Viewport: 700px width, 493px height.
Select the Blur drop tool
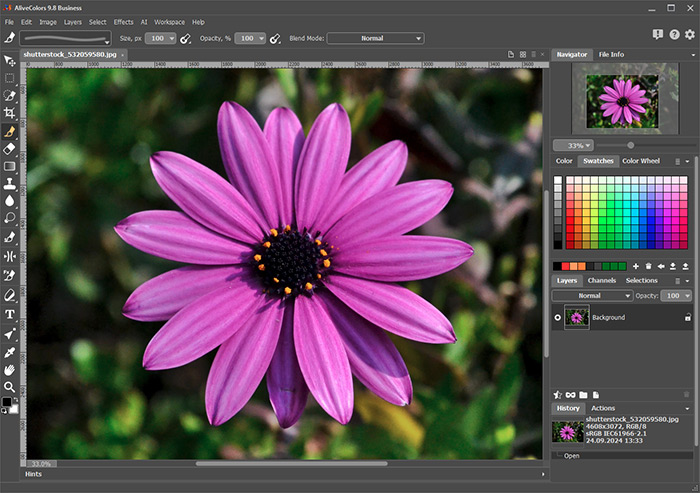[x=9, y=201]
